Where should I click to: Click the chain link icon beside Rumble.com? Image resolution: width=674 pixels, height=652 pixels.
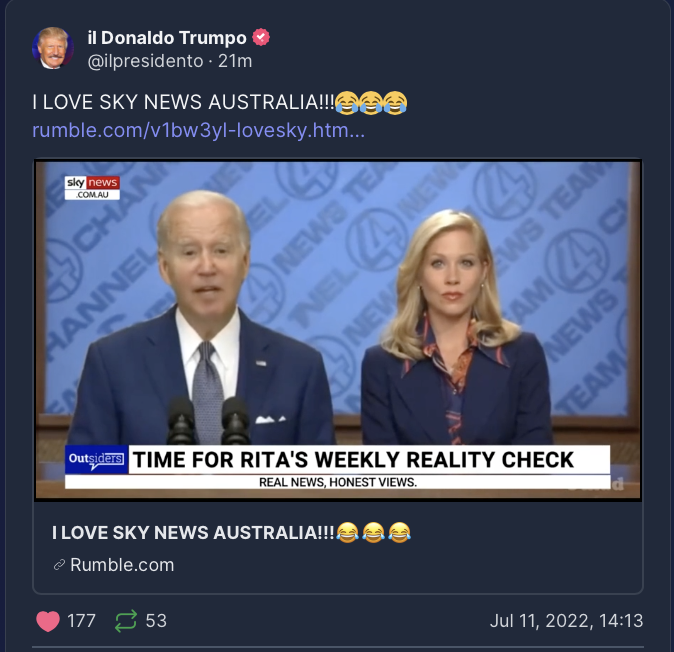59,565
